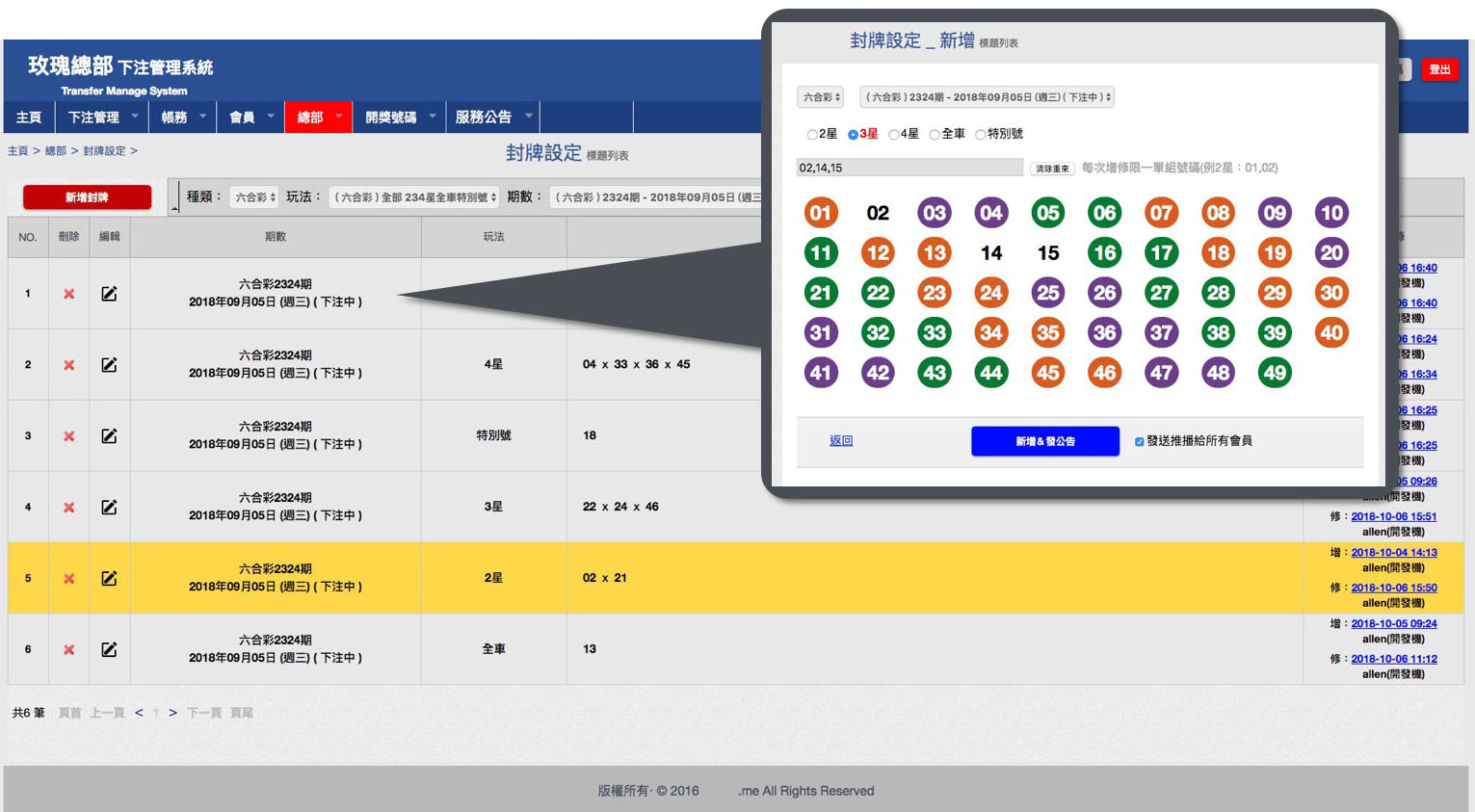Click the edit pencil icon in row 2
1475x812 pixels.
[x=109, y=365]
